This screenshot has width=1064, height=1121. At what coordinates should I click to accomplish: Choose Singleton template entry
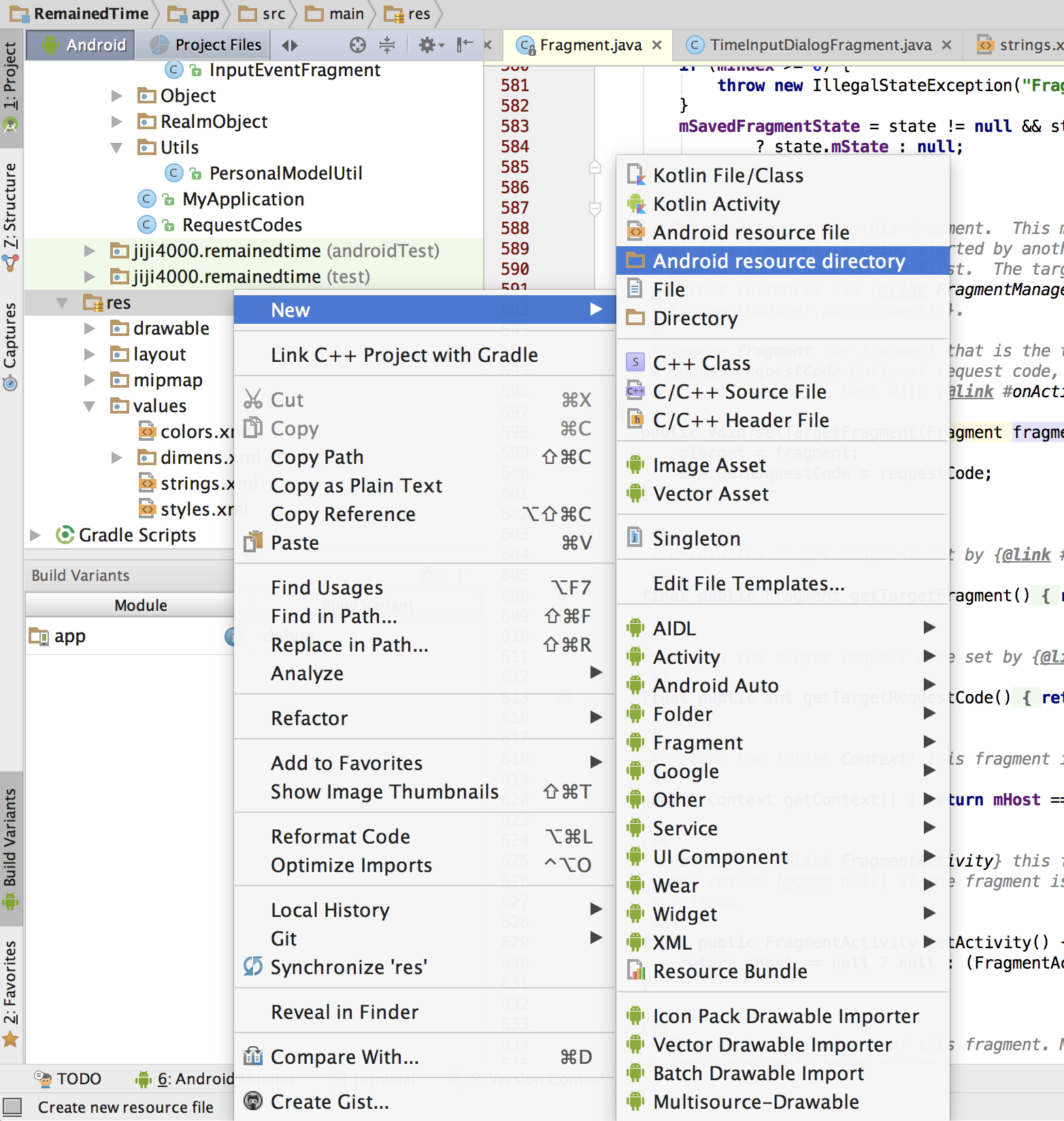782,539
